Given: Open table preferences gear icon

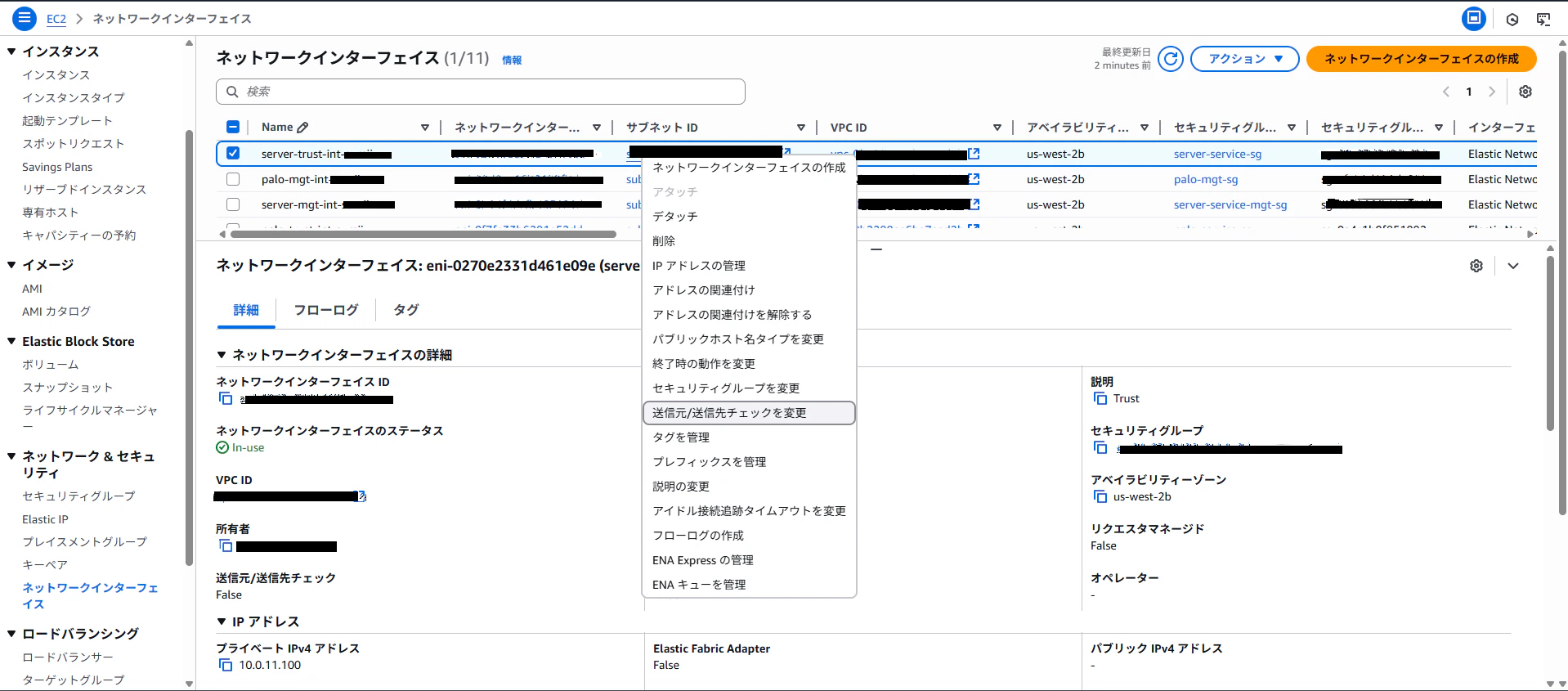Looking at the screenshot, I should [x=1525, y=92].
